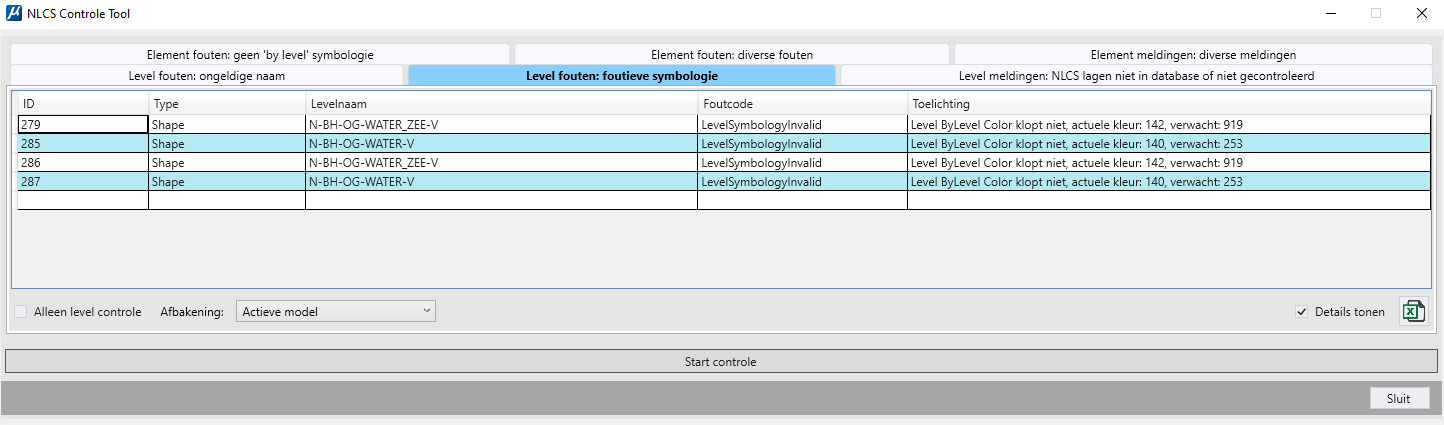Select N-BH-OG-WATER-V in row 285

point(501,143)
